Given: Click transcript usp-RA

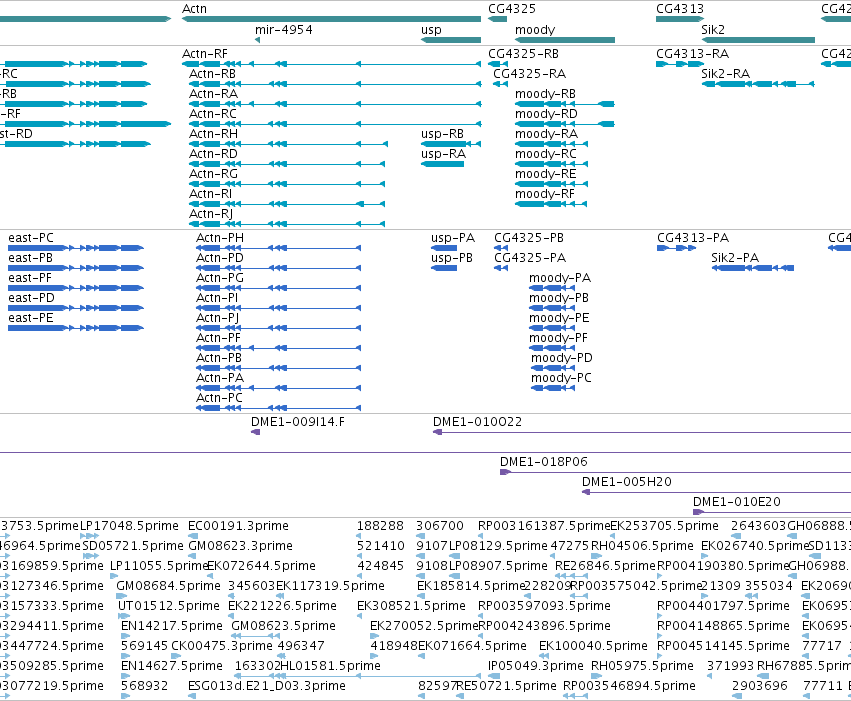Looking at the screenshot, I should pos(443,154).
